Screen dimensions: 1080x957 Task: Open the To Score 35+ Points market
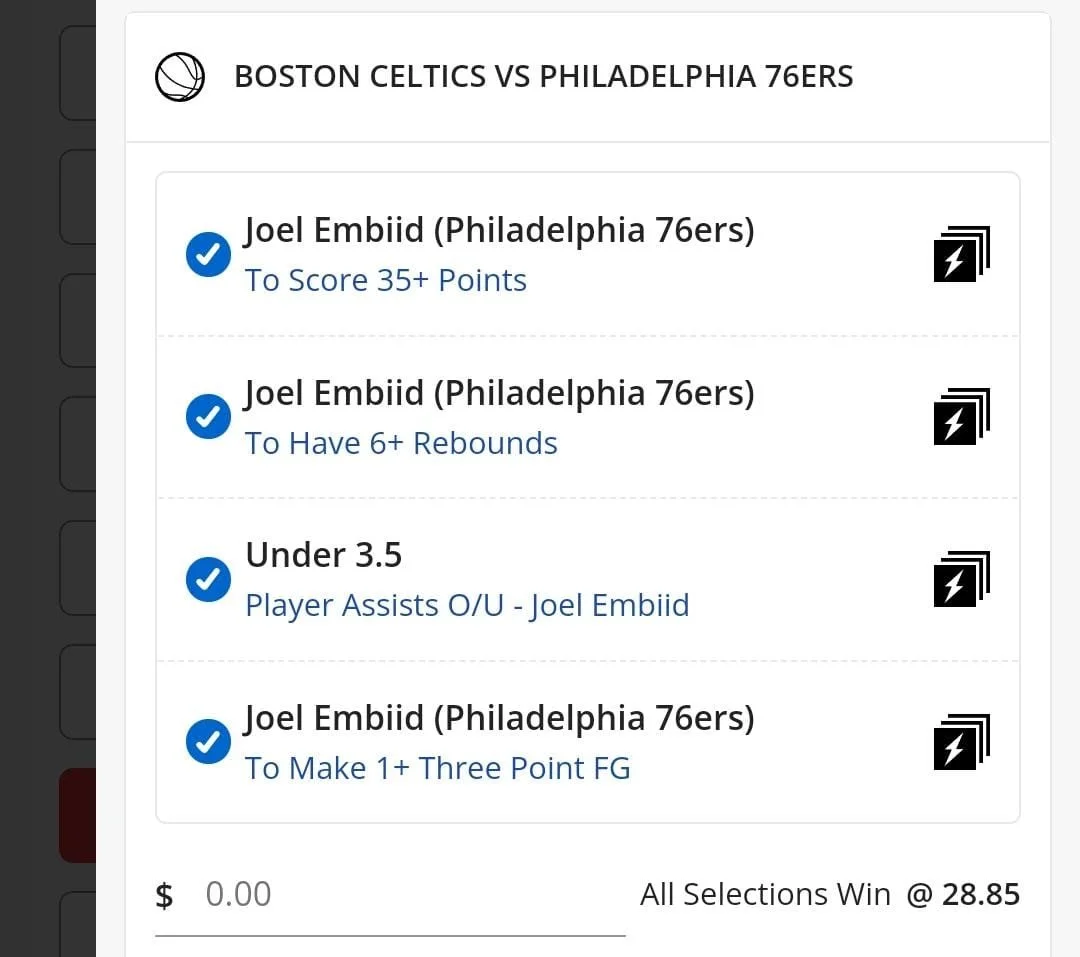pyautogui.click(x=386, y=281)
